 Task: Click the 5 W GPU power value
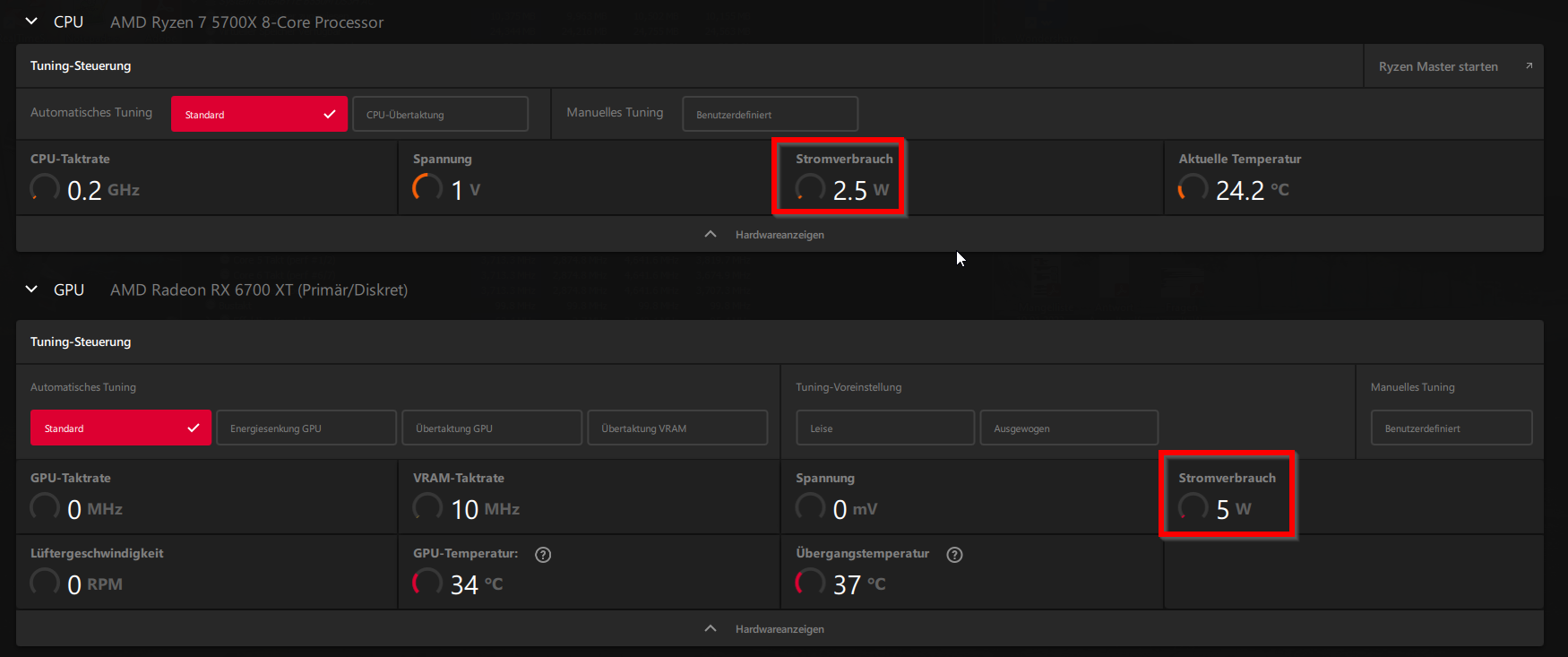point(1233,509)
